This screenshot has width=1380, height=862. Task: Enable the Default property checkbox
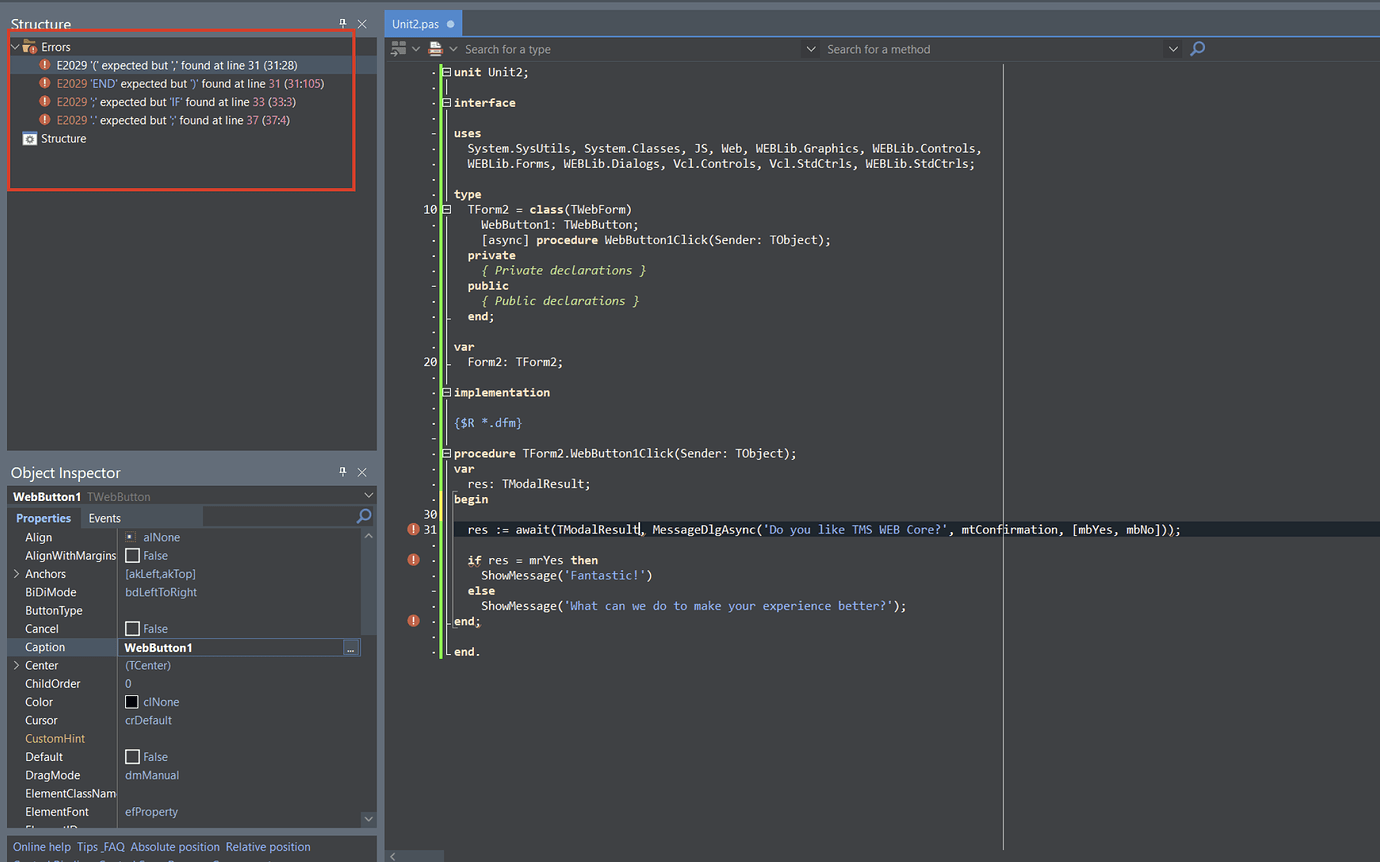point(131,756)
